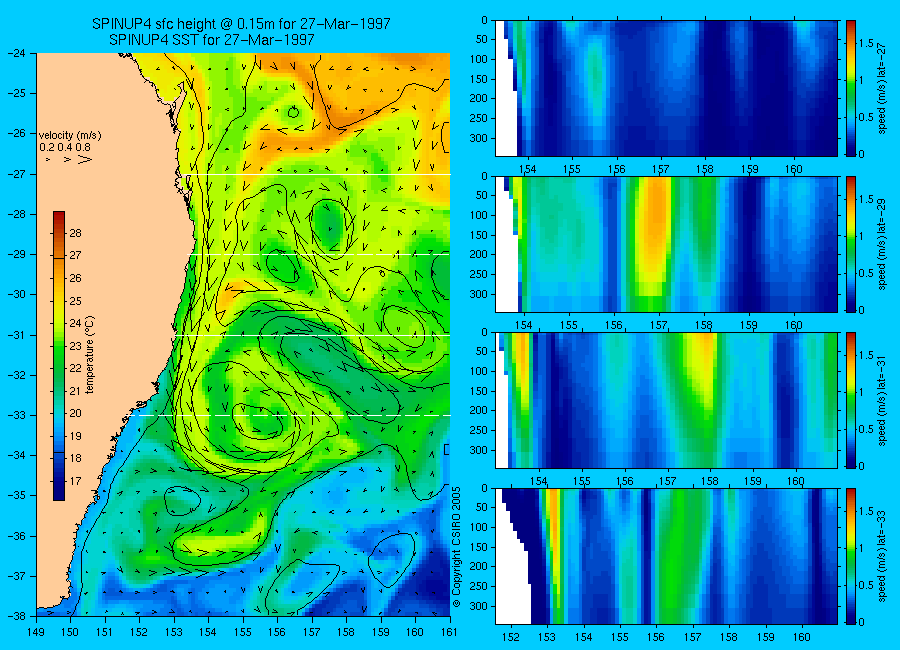The image size is (900, 650).
Task: Click the 'speed (m/s) lat=-29' axis label
Action: tap(883, 245)
